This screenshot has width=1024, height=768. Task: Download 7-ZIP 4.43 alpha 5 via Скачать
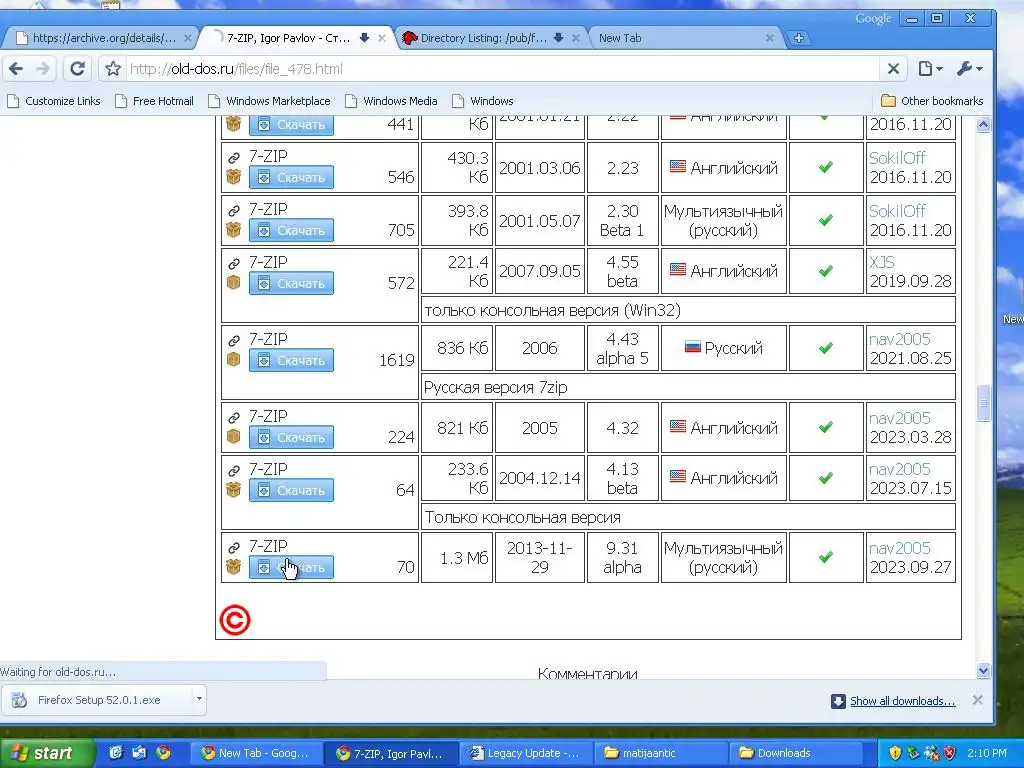tap(291, 360)
